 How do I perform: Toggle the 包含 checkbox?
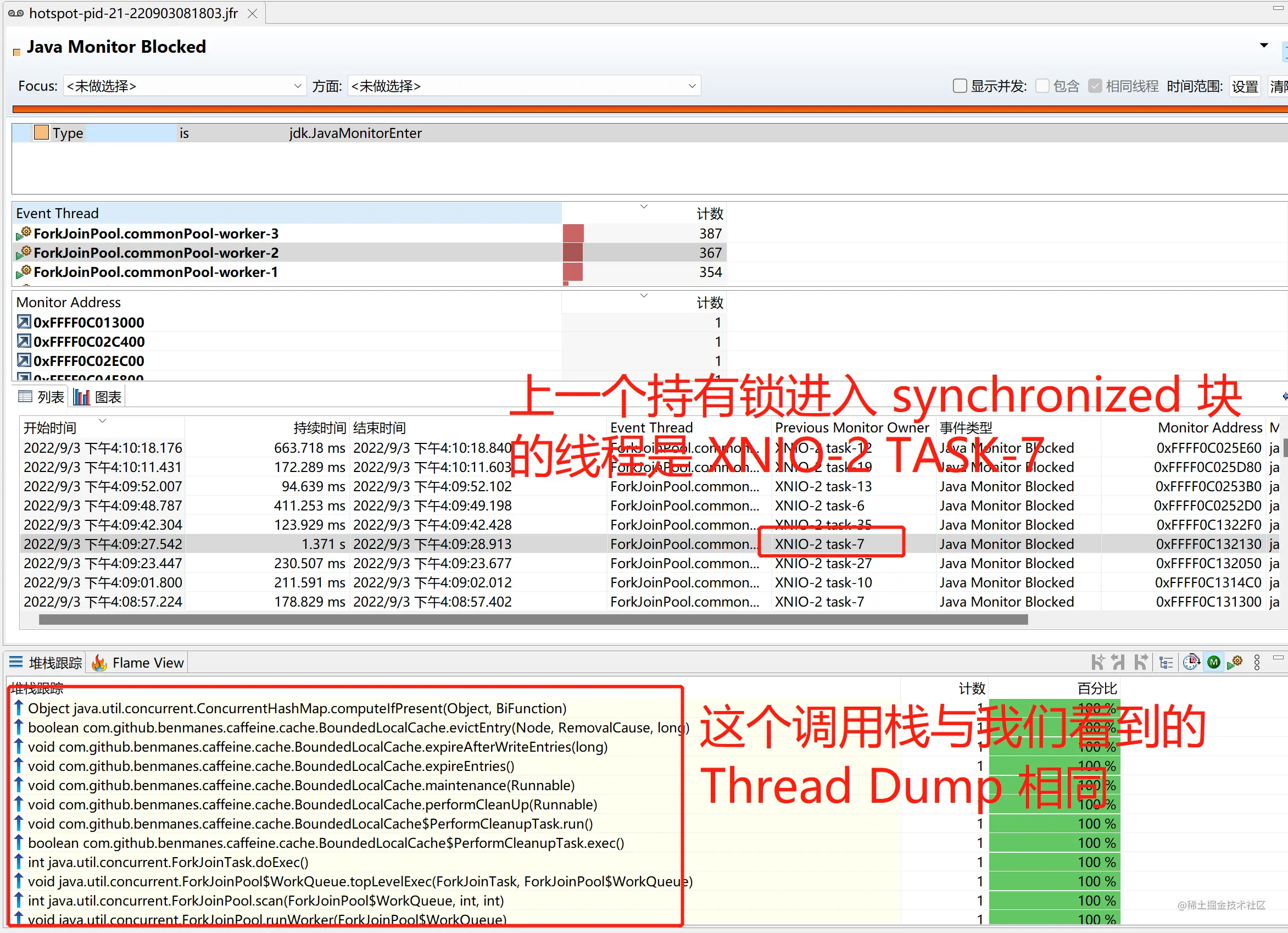coord(1042,86)
